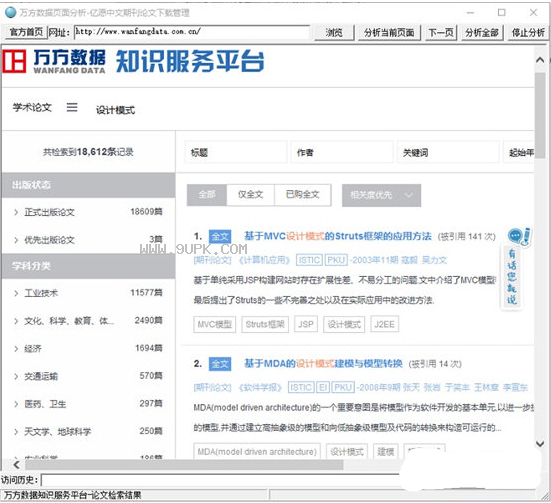The image size is (551, 503).
Task: Expand 经济 category
Action: coord(16,348)
